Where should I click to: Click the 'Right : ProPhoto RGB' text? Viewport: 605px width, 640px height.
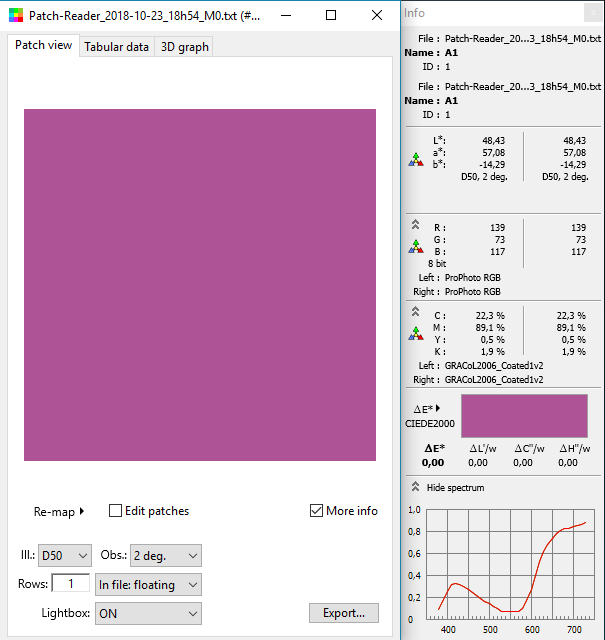(457, 292)
